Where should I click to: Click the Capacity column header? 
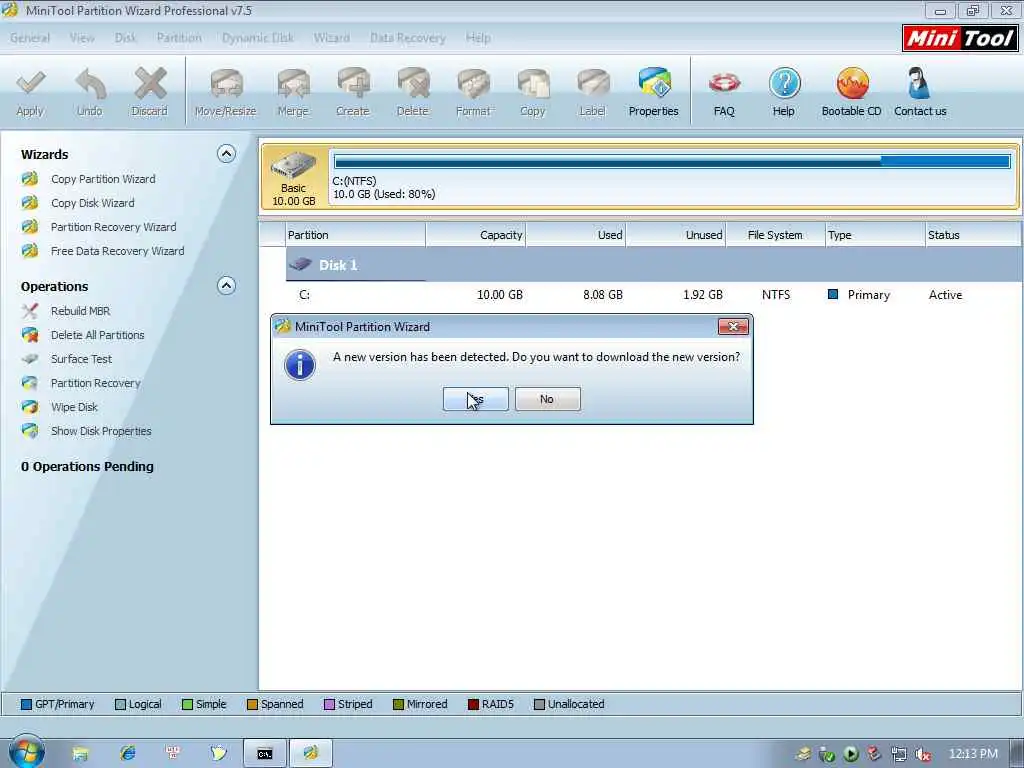point(476,235)
